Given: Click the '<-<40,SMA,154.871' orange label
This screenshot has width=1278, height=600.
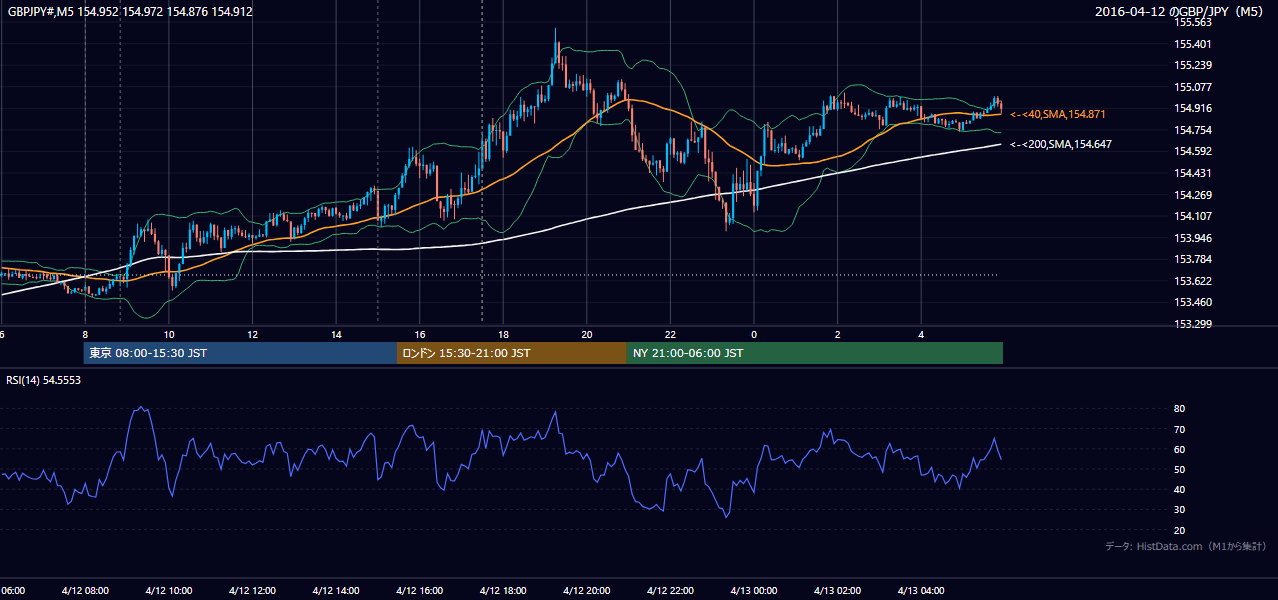Looking at the screenshot, I should point(1058,115).
